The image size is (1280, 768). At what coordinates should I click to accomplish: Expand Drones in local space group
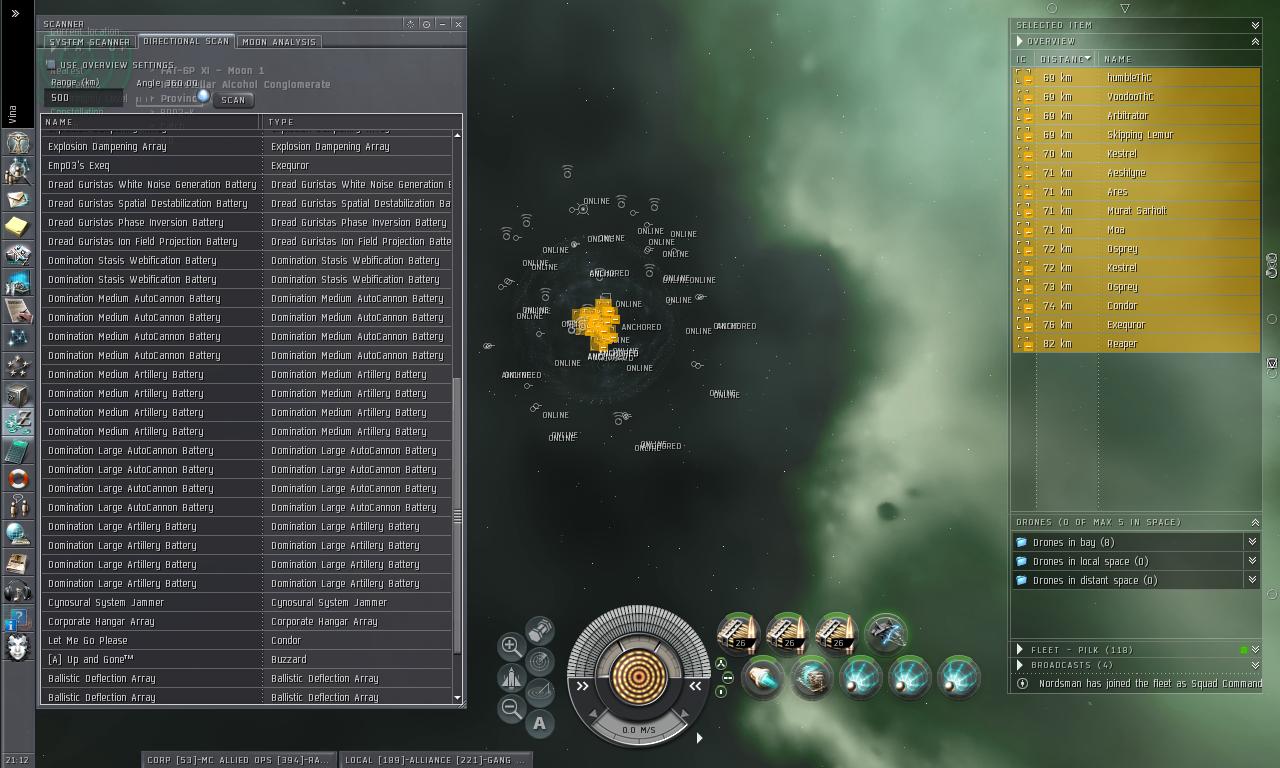point(1251,561)
